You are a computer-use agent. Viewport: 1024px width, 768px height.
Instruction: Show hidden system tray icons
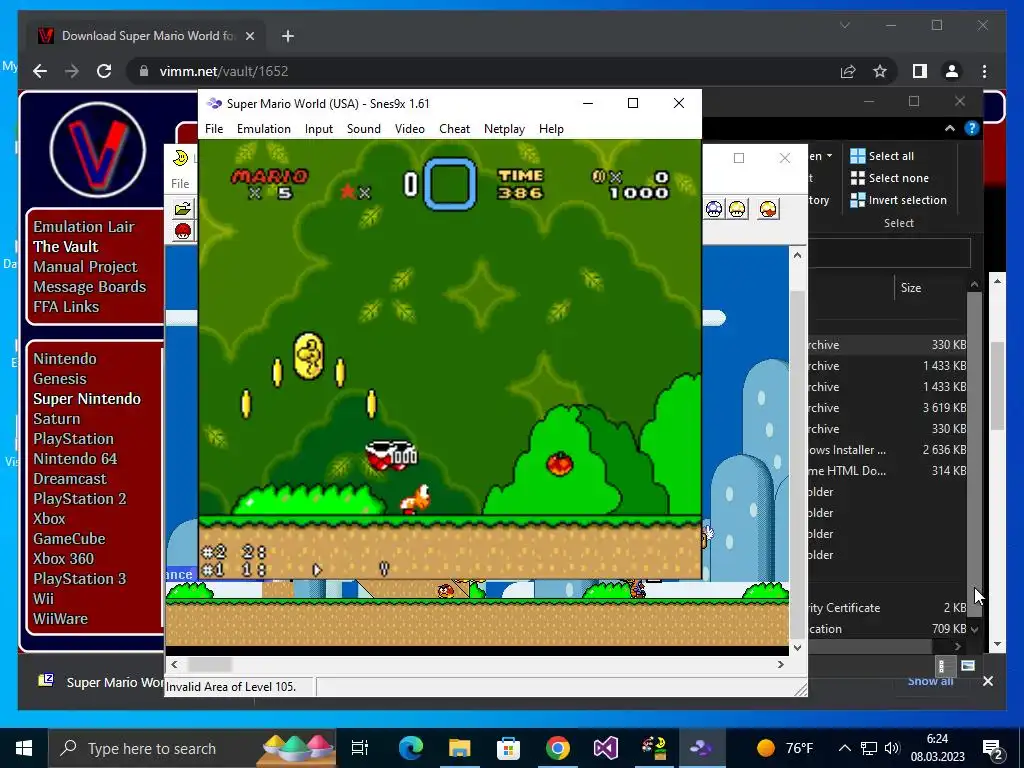pos(844,748)
